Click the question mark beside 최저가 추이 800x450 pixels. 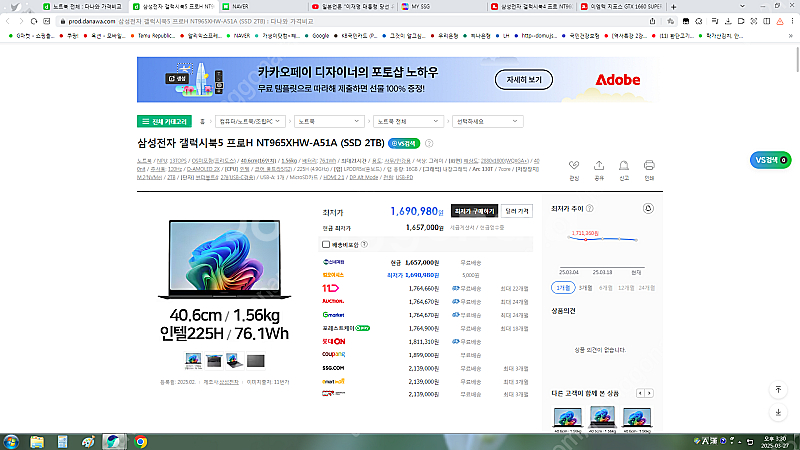pos(590,208)
